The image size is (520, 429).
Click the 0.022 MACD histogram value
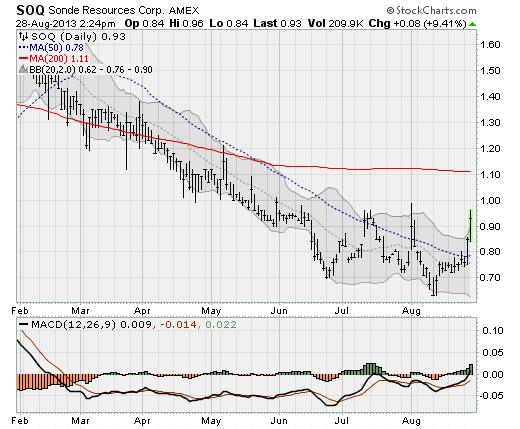click(221, 324)
